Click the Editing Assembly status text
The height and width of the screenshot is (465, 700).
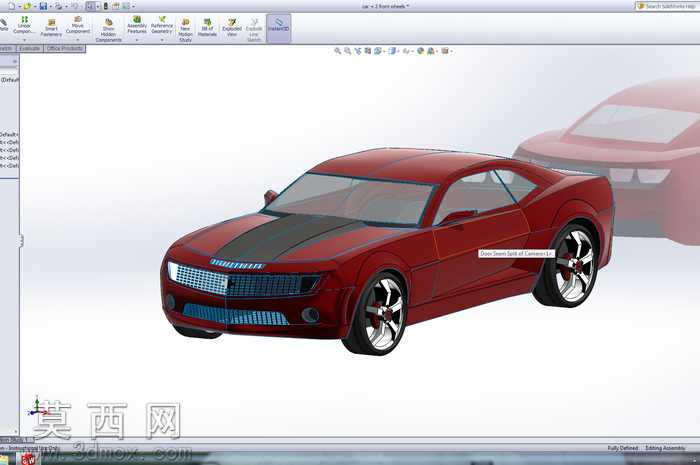(x=665, y=448)
